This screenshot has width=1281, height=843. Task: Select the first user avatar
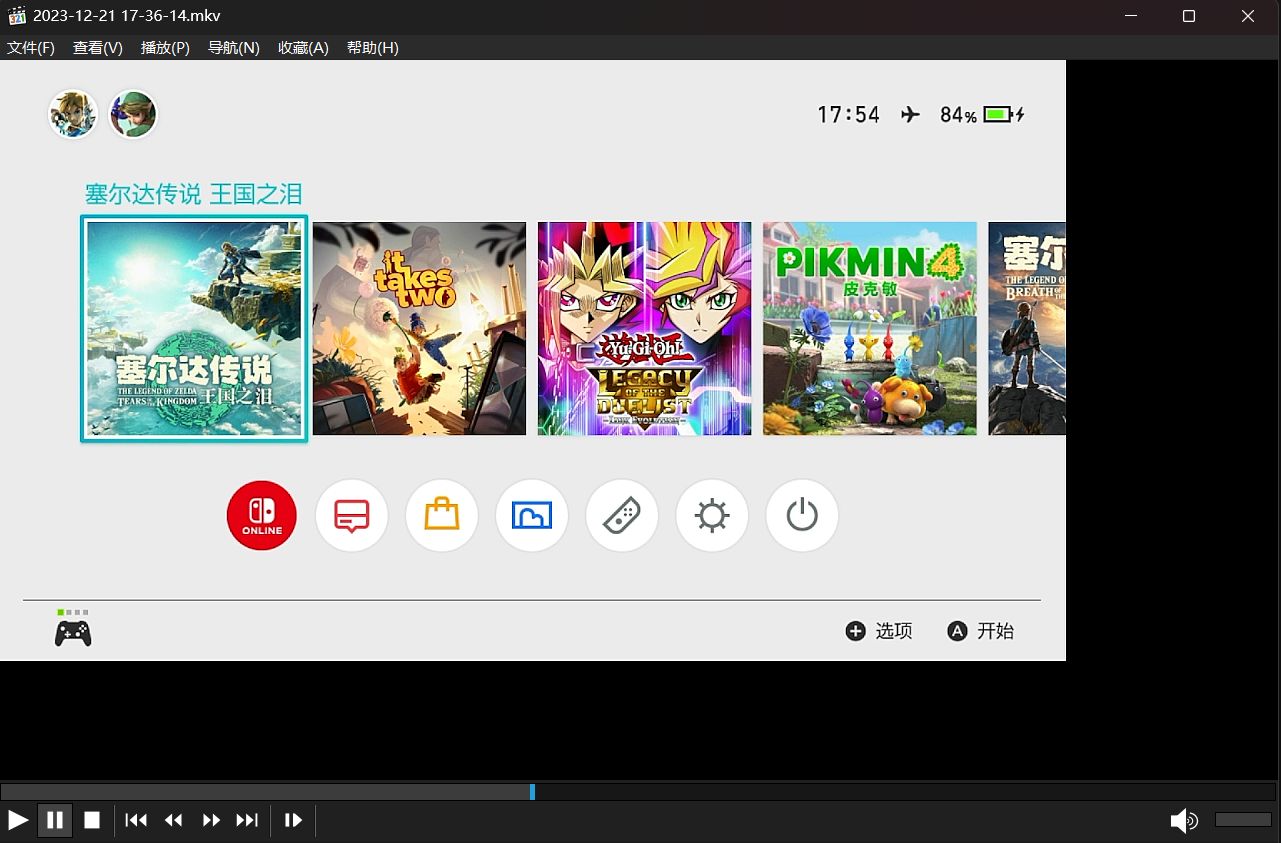pos(73,114)
